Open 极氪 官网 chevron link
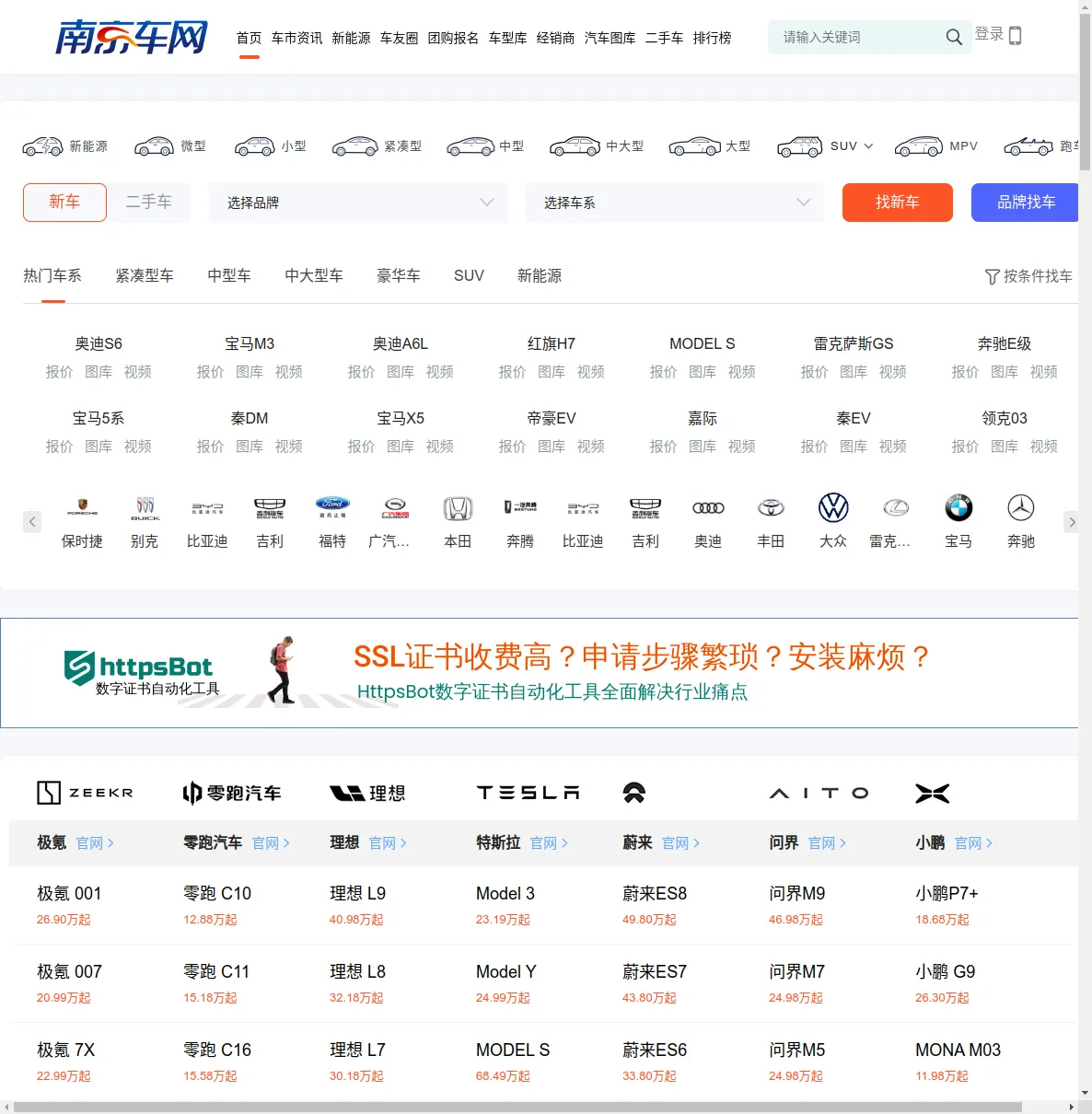Image resolution: width=1092 pixels, height=1114 pixels. (x=95, y=843)
